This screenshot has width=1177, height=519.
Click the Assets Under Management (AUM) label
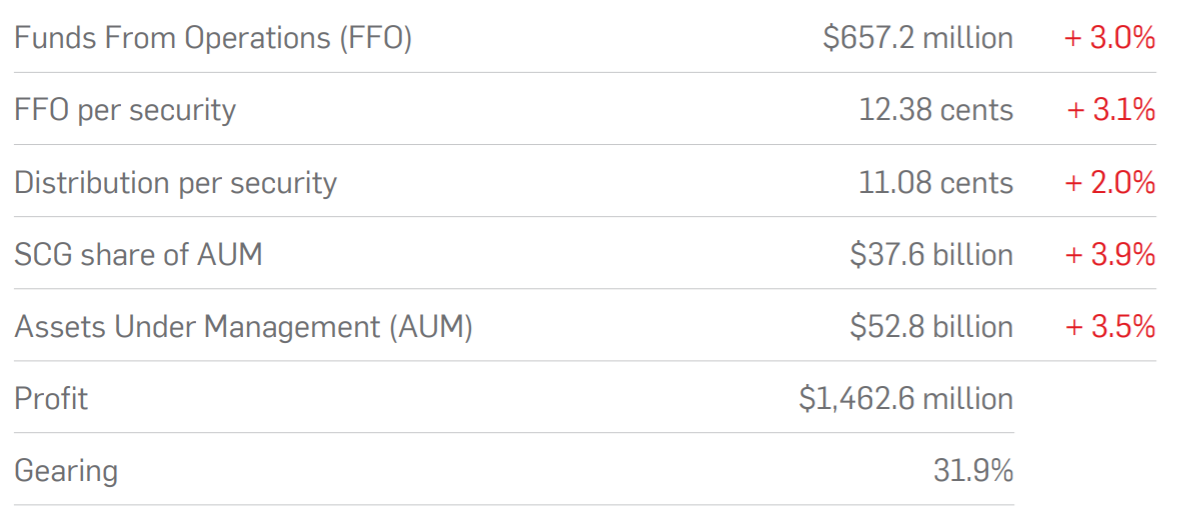[x=244, y=327]
